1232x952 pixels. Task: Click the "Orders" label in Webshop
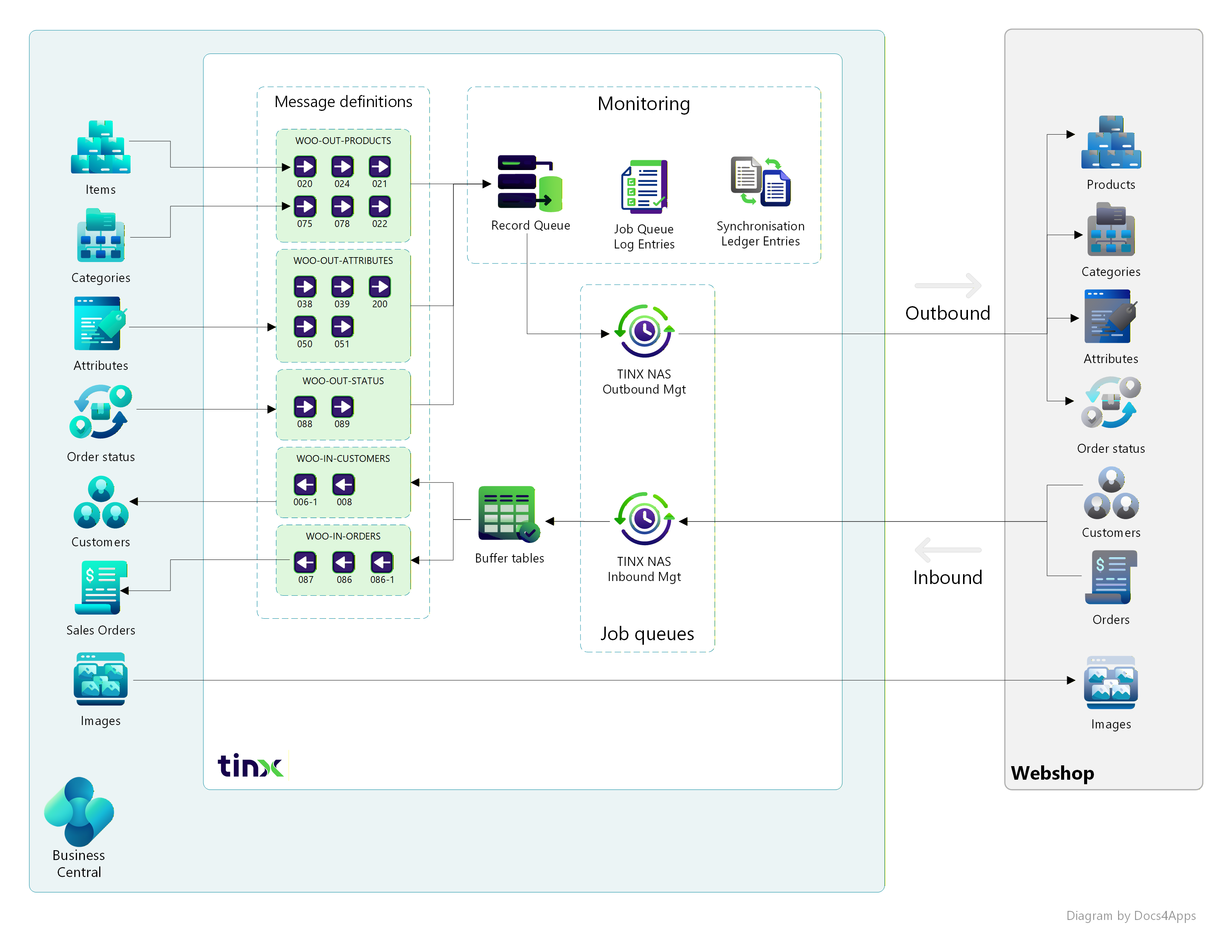pos(1111,620)
